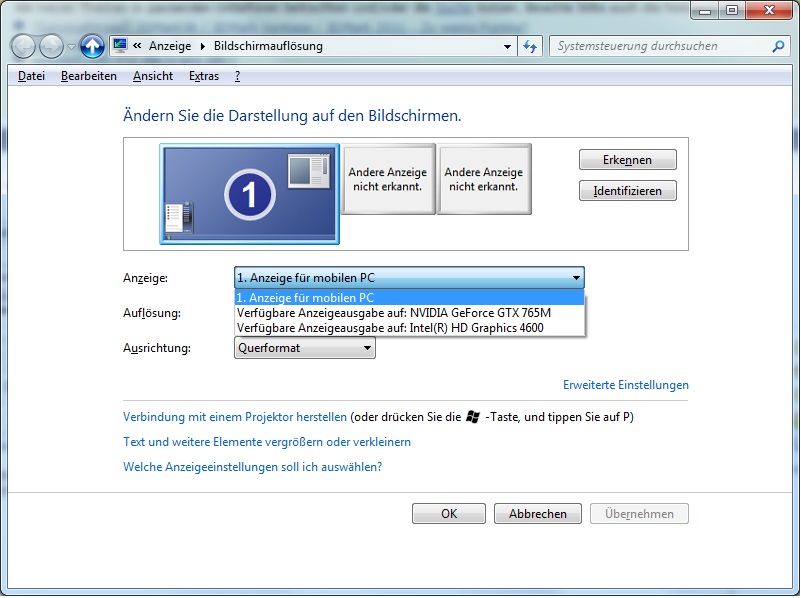Click the Back navigation arrow
Viewport: 801px width, 598px height.
(23, 46)
